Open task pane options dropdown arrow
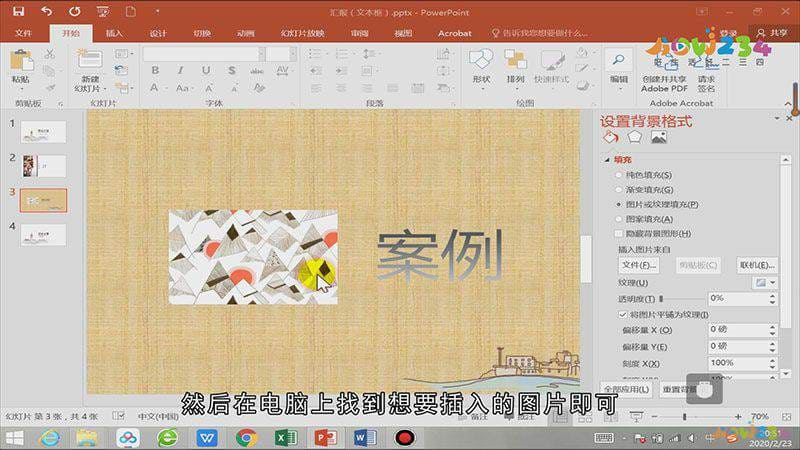The height and width of the screenshot is (450, 800). pyautogui.click(x=777, y=118)
